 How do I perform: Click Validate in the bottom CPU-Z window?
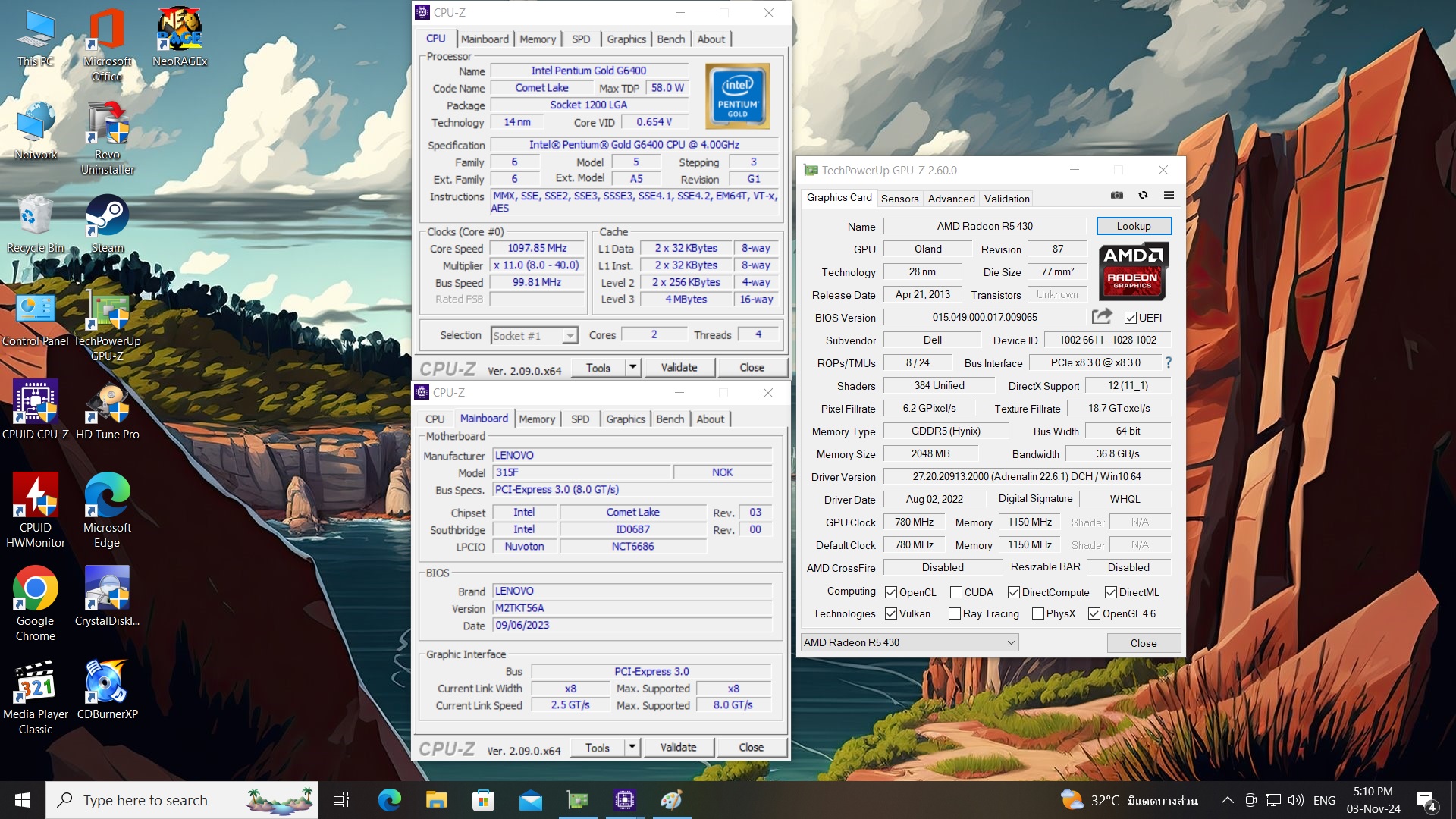click(x=678, y=748)
